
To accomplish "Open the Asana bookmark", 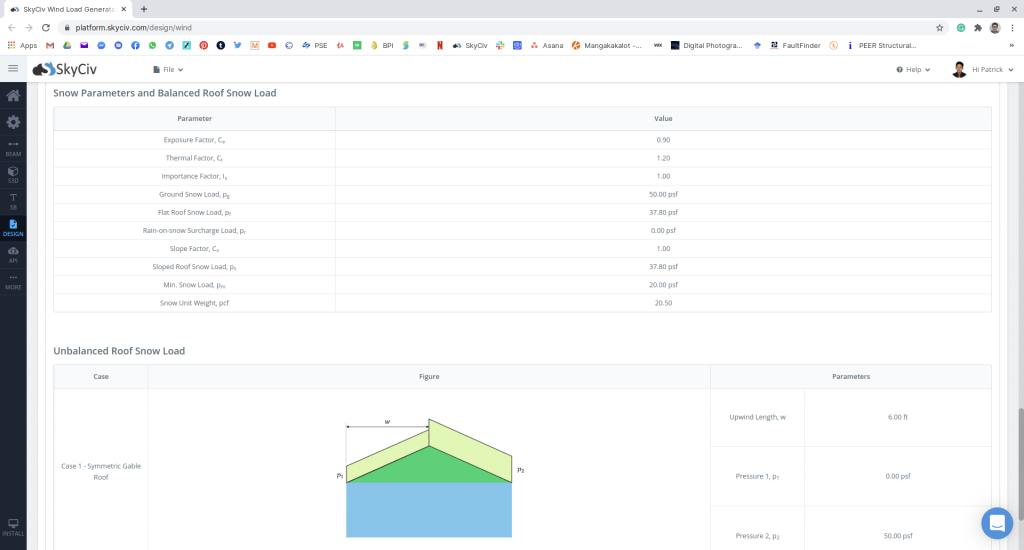I will pyautogui.click(x=546, y=45).
